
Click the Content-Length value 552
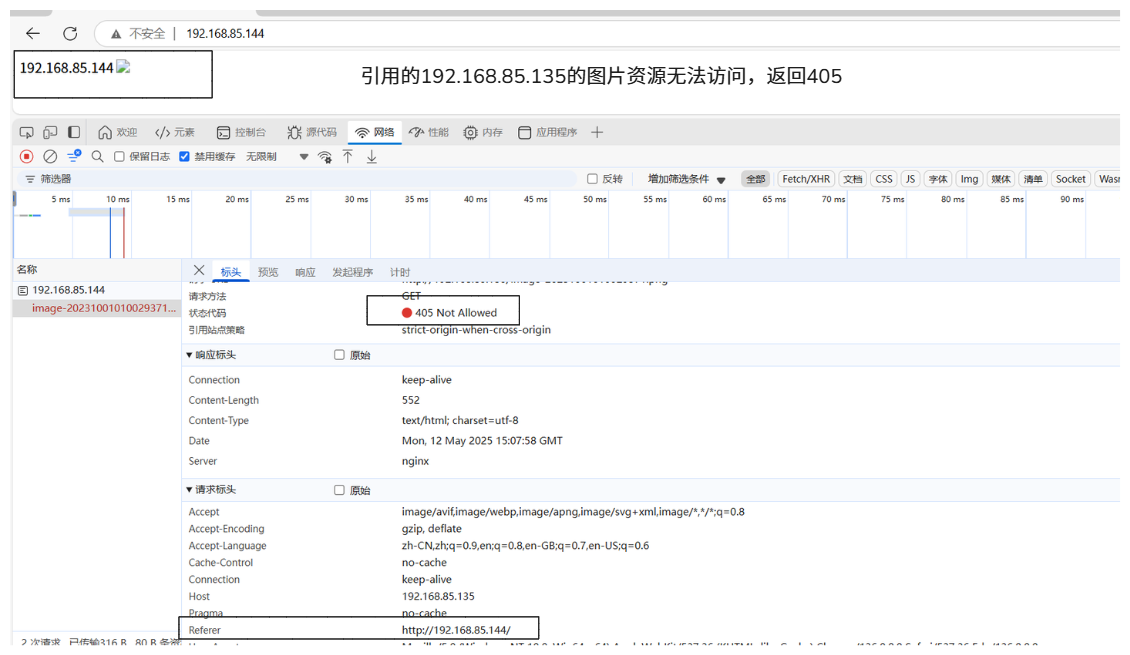click(x=411, y=400)
